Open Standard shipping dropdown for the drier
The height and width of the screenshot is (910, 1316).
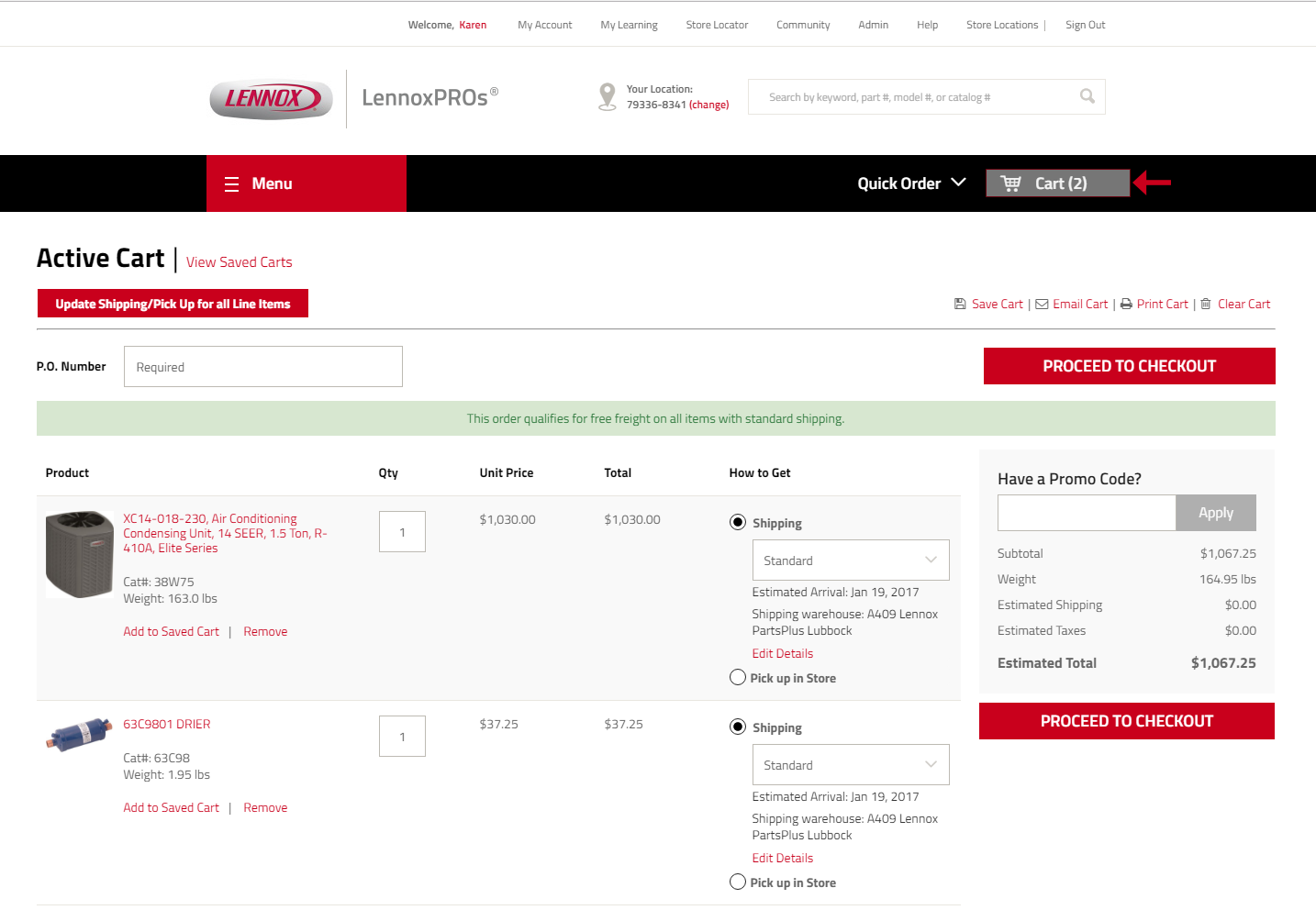point(851,765)
